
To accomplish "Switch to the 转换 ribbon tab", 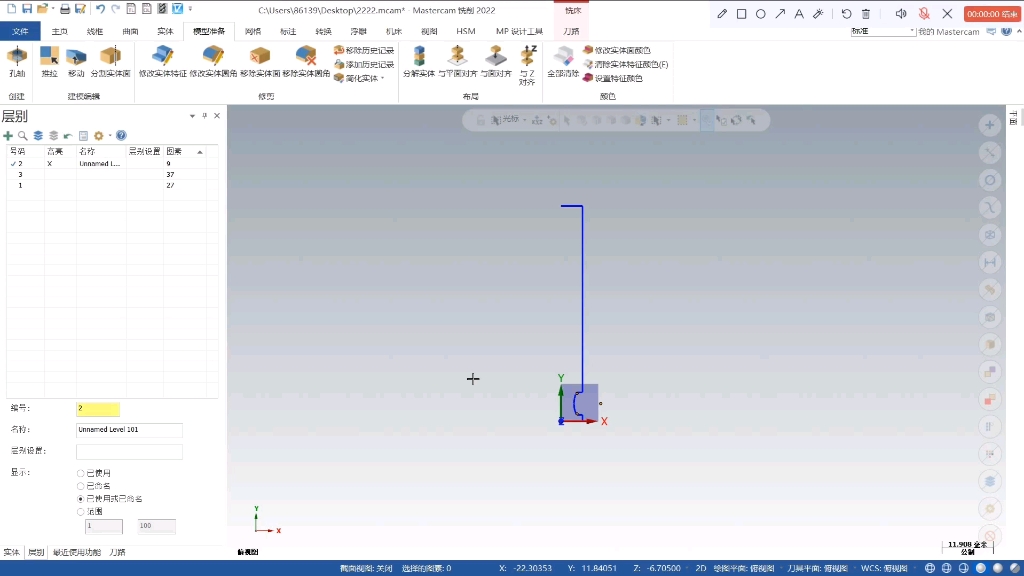I will [322, 31].
